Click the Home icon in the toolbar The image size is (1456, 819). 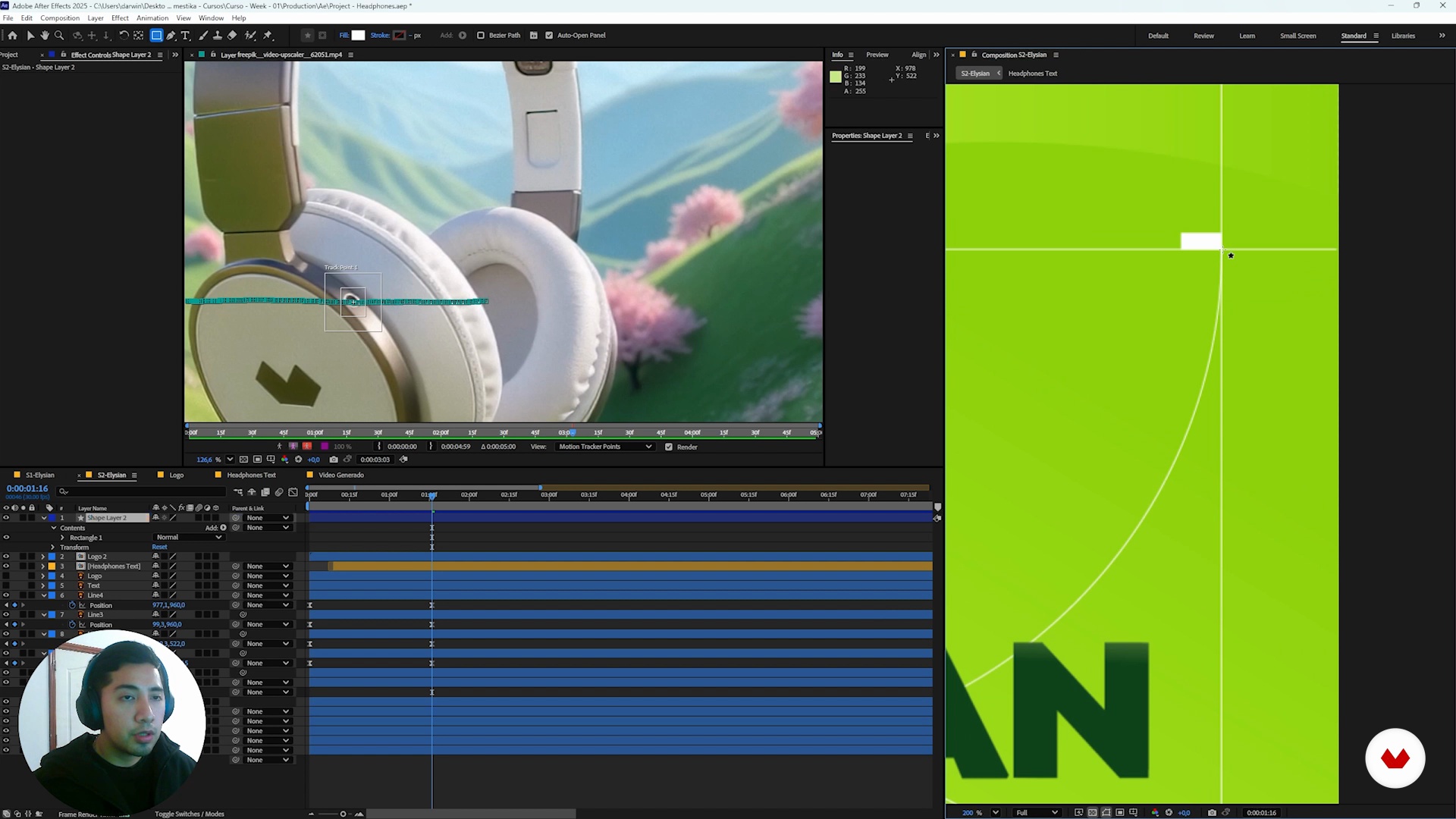(12, 36)
